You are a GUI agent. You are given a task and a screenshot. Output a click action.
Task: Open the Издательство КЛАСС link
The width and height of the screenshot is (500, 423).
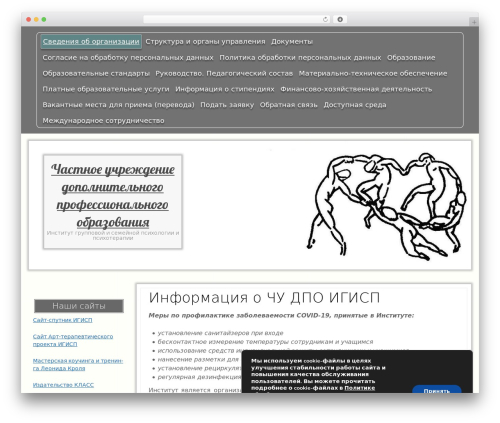click(63, 385)
